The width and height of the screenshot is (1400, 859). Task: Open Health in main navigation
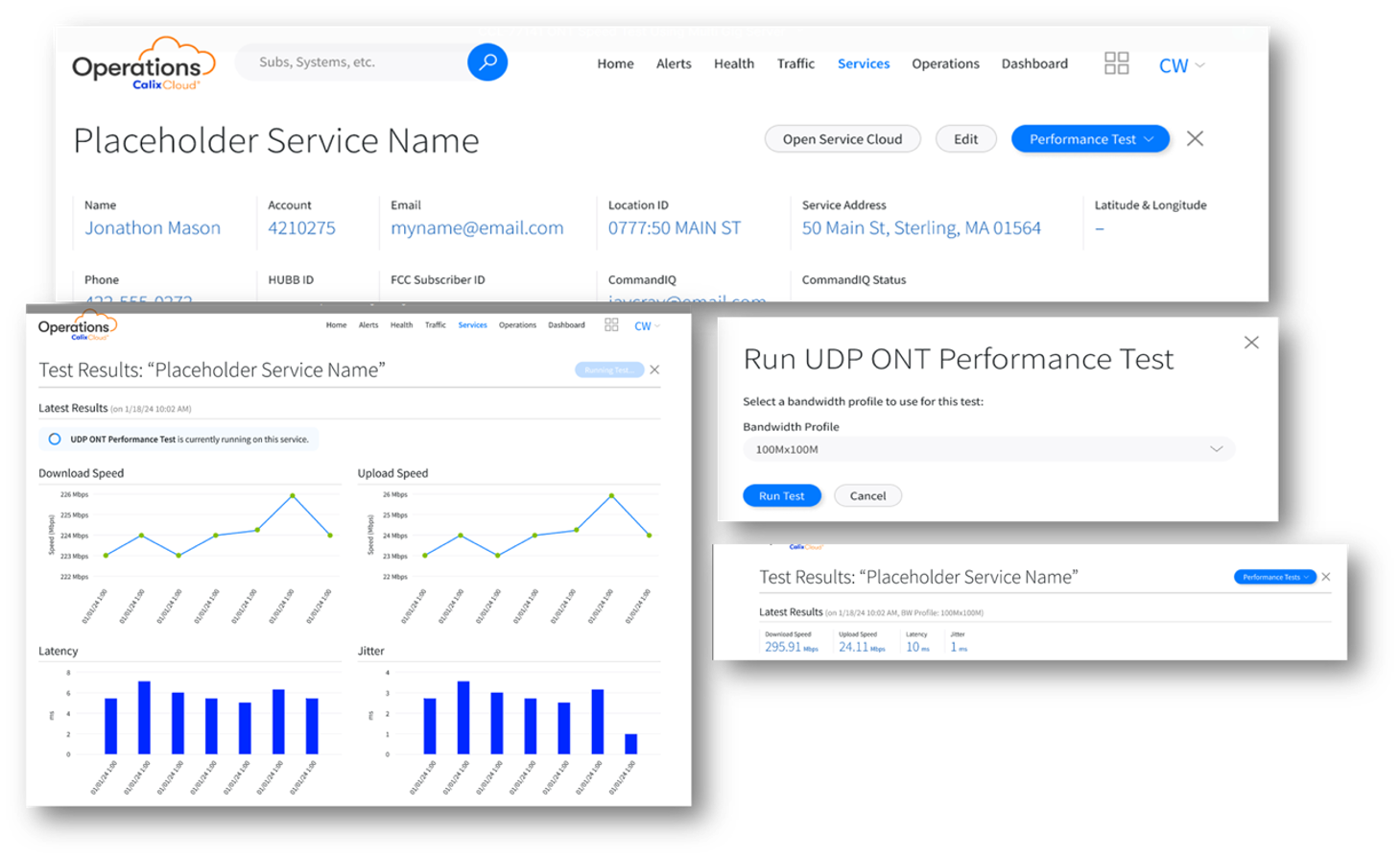tap(734, 63)
